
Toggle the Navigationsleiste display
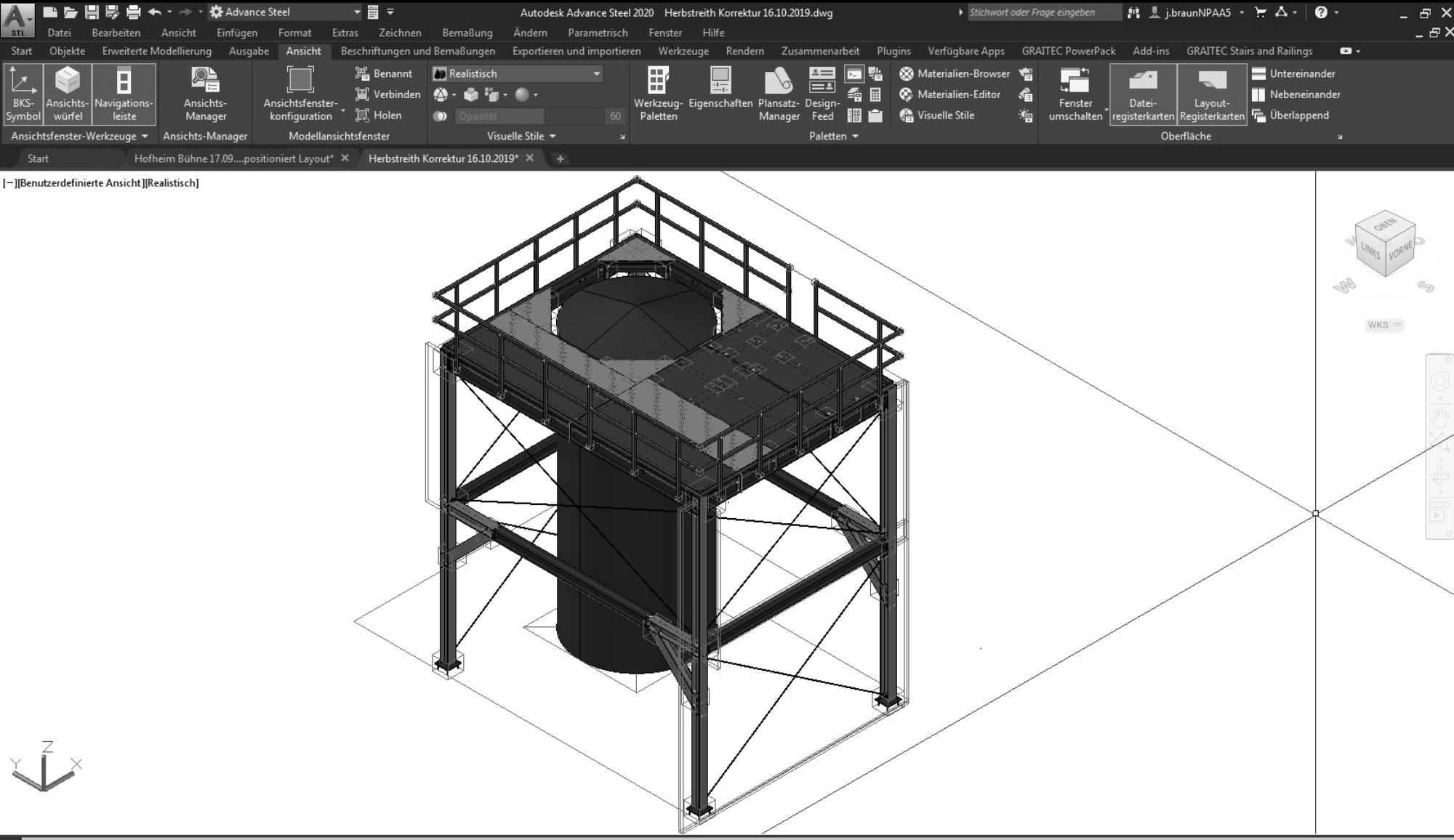click(x=124, y=94)
